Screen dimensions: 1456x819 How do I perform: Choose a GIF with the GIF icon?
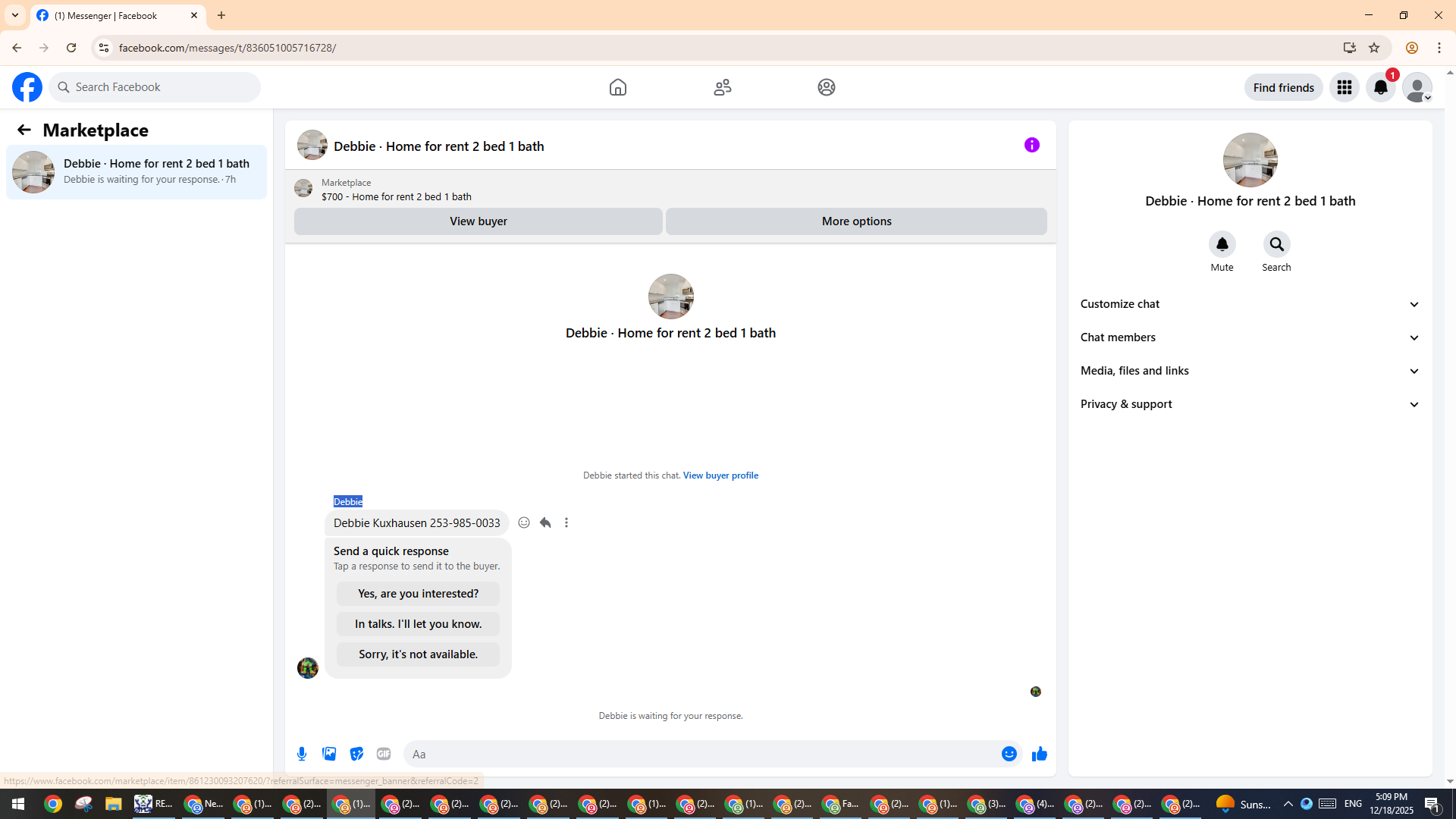coord(384,754)
